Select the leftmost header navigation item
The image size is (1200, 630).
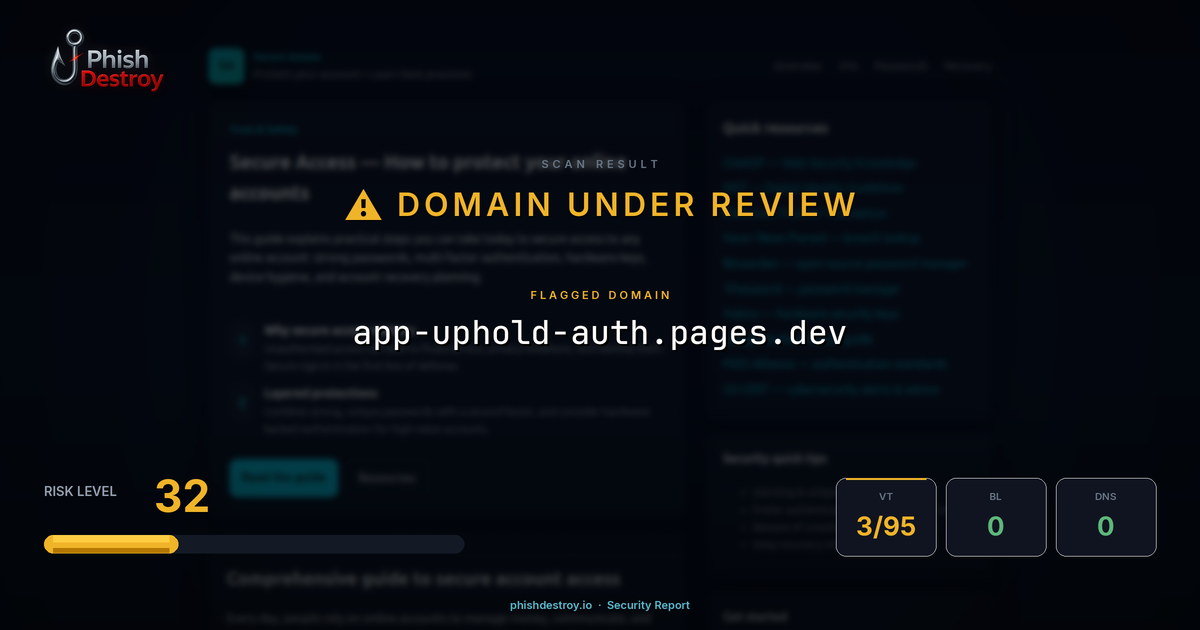(797, 65)
